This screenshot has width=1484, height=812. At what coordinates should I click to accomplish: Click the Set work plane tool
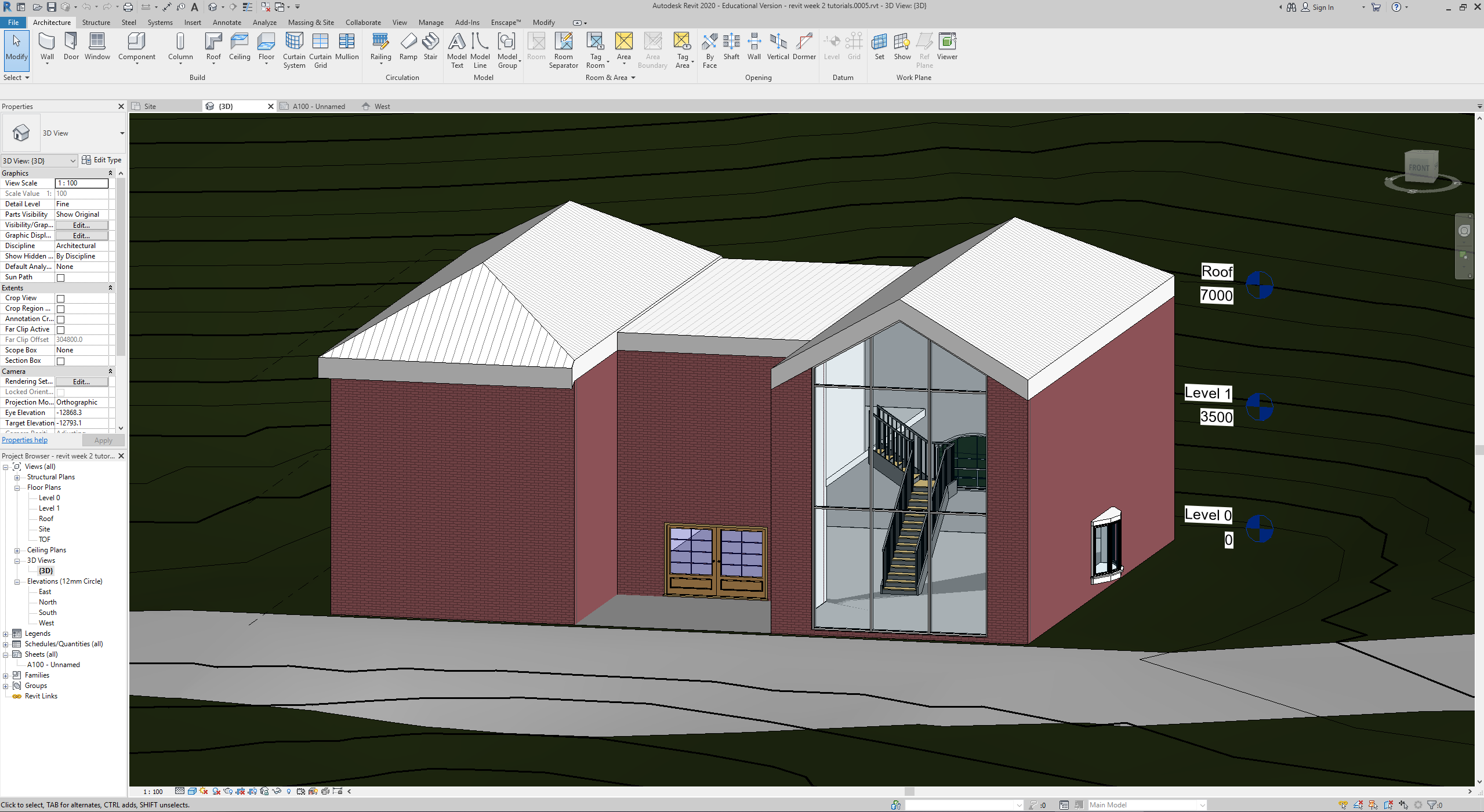coord(879,46)
